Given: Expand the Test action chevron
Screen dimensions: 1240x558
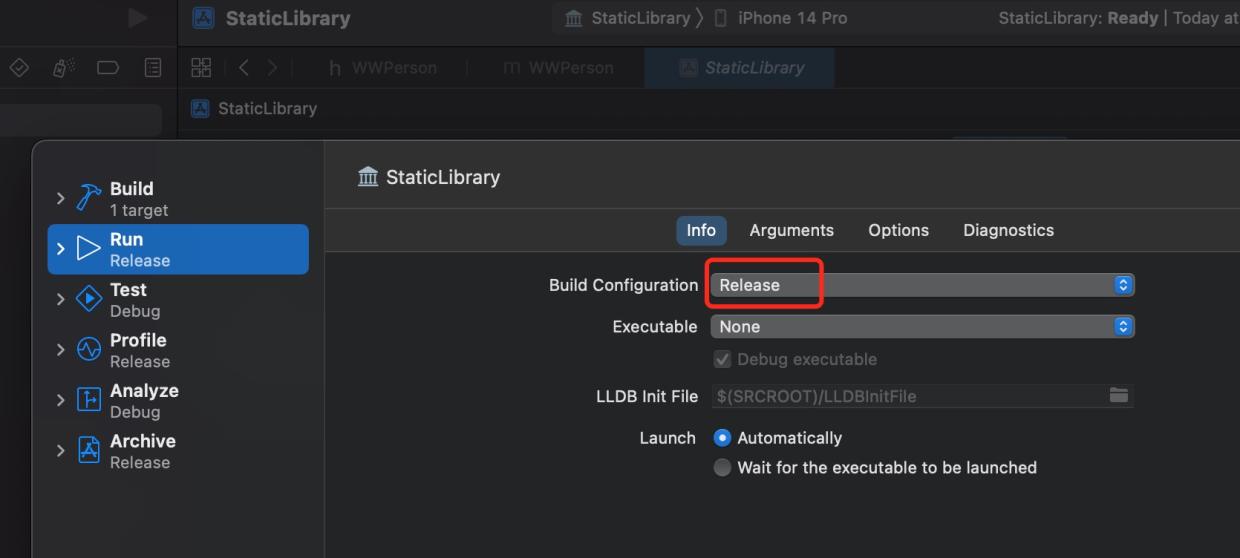Looking at the screenshot, I should point(61,299).
